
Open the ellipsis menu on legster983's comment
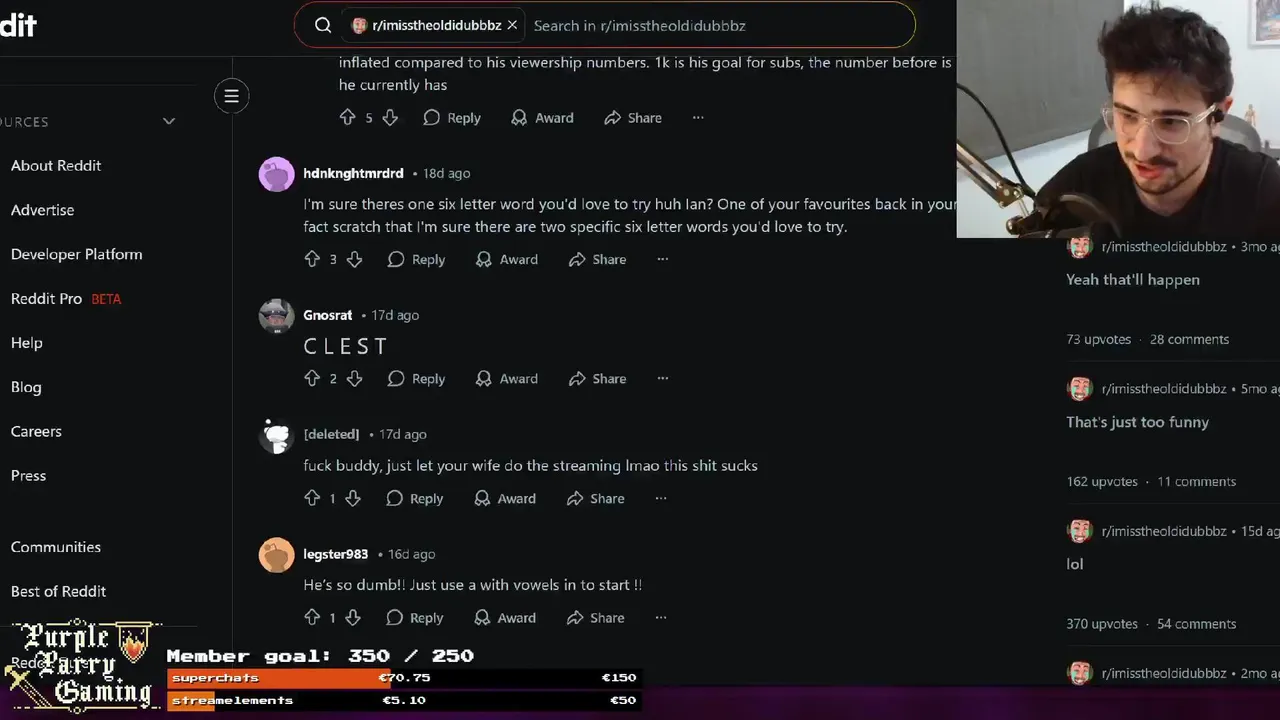click(660, 618)
